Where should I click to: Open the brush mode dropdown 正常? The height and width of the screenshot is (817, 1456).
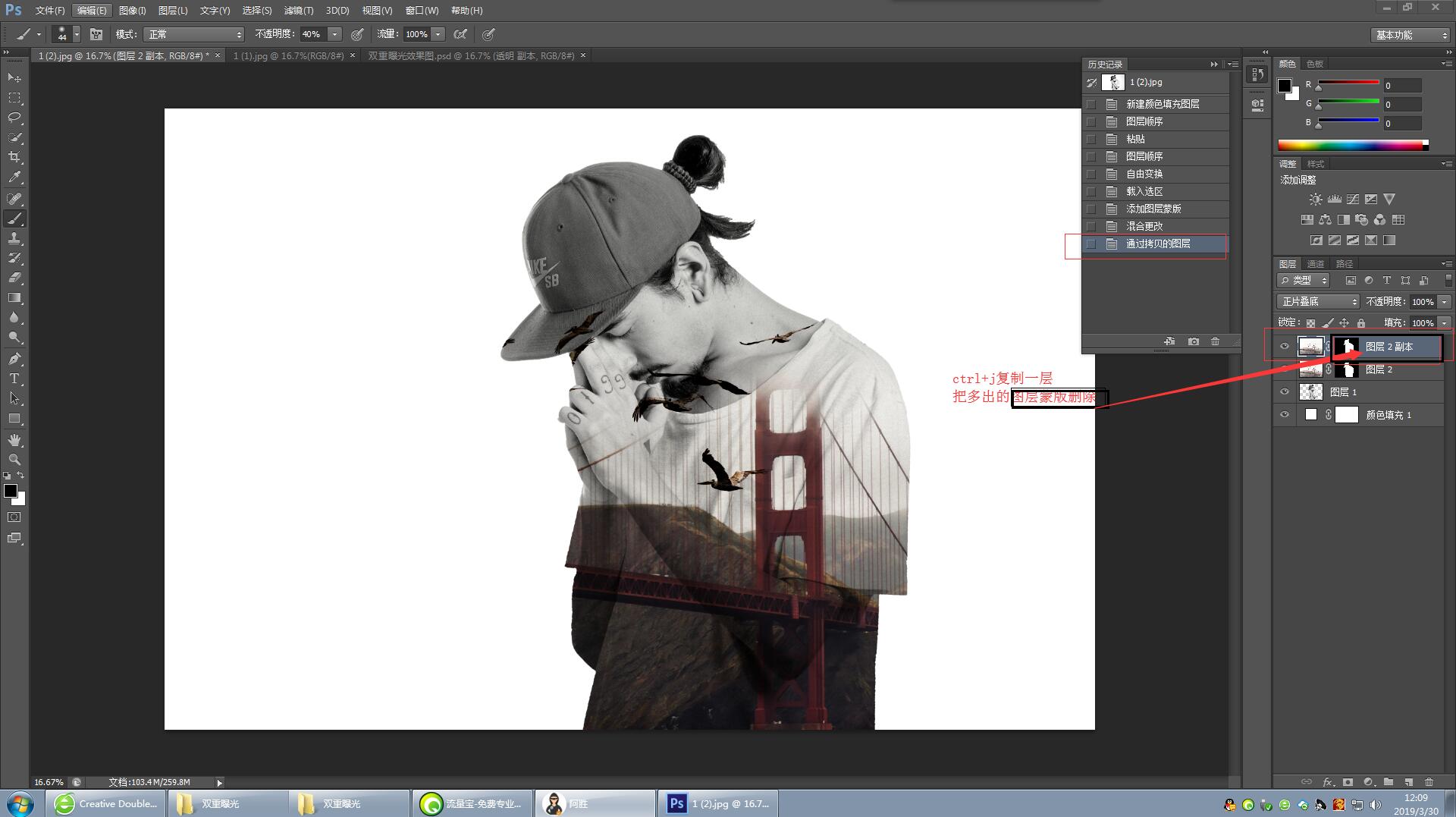[x=194, y=34]
